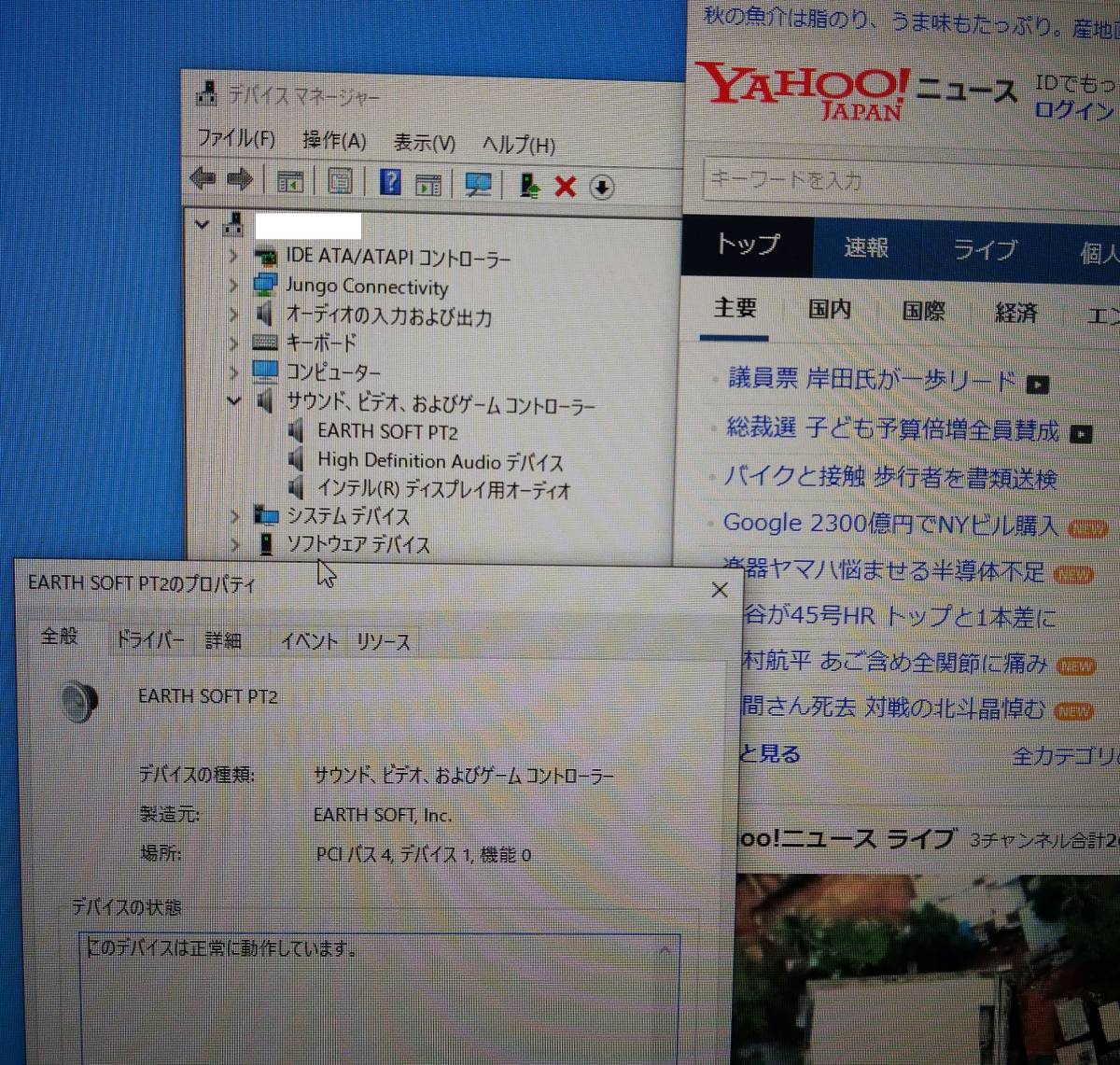Click the audio inputs and outputs speaker icon
The height and width of the screenshot is (1065, 1120).
click(x=265, y=314)
